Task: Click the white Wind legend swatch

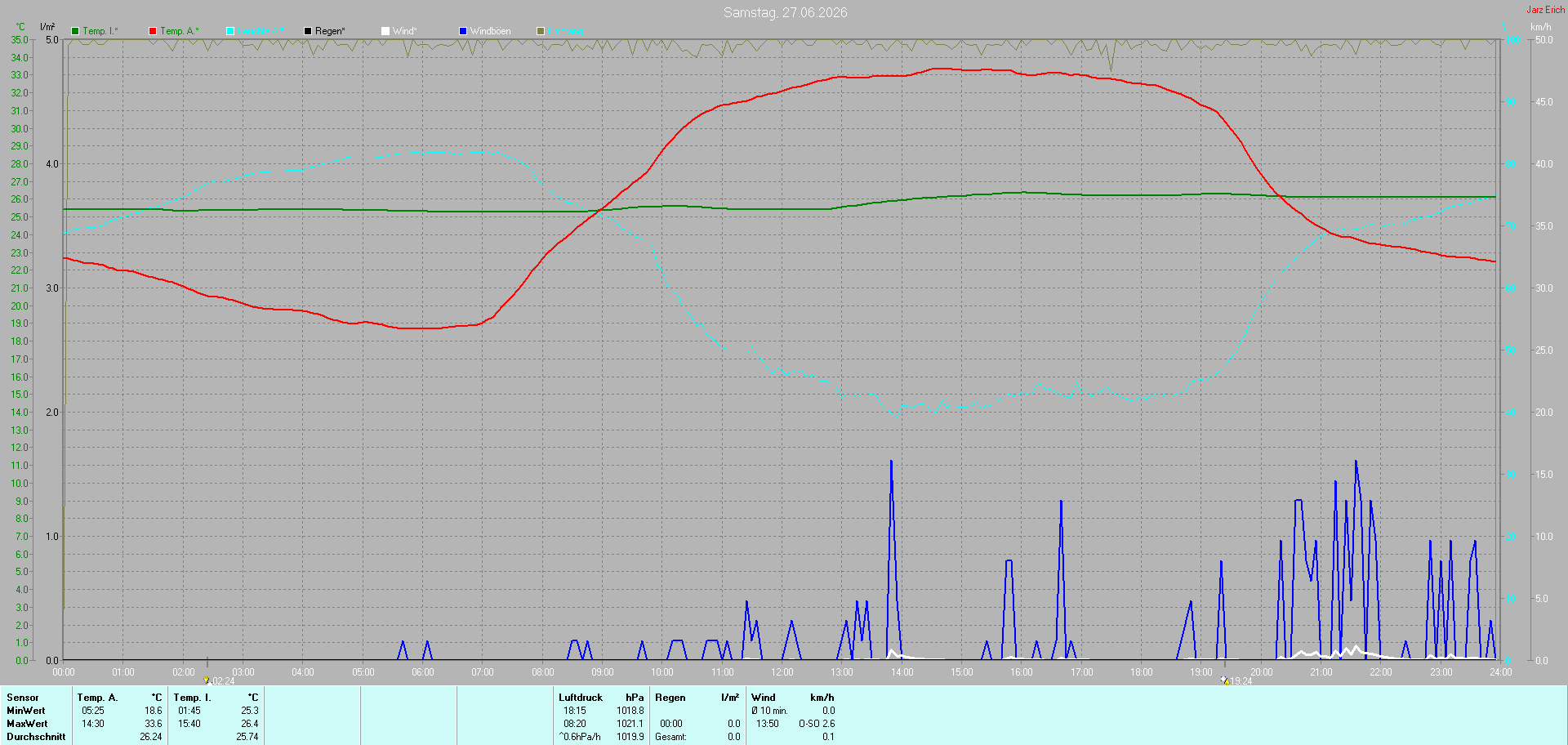Action: click(385, 31)
